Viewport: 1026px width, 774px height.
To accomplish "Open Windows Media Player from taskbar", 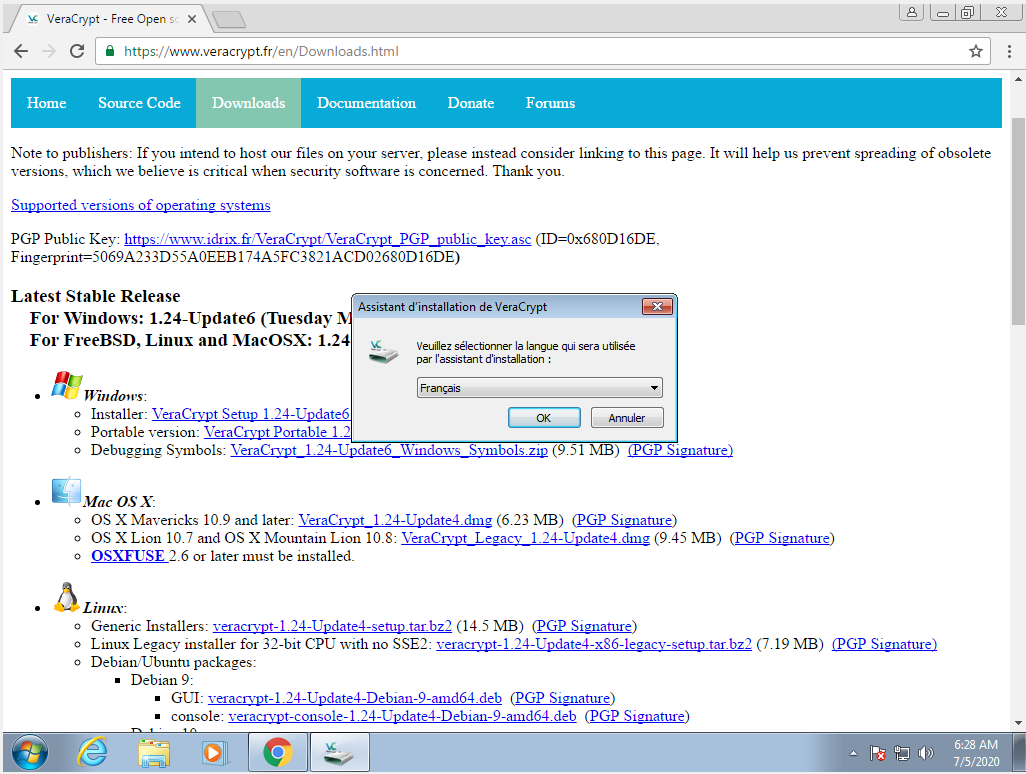I will [215, 753].
